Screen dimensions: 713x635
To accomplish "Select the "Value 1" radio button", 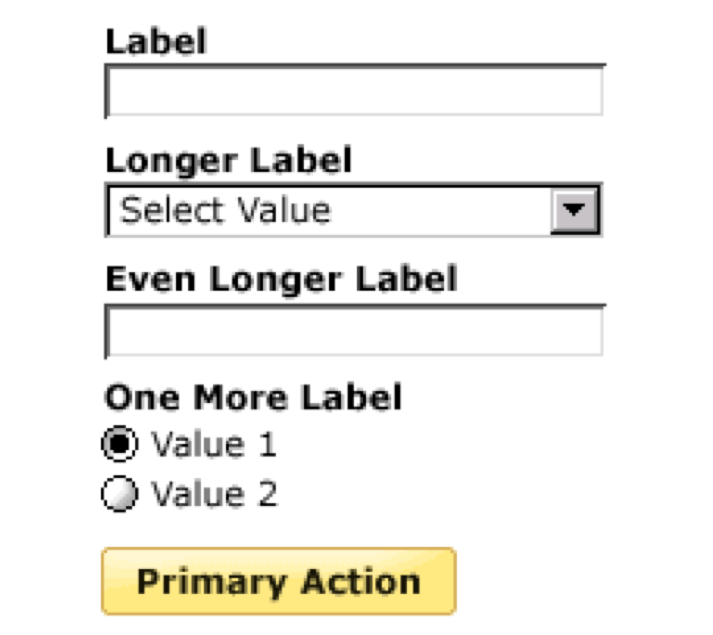I will [120, 446].
